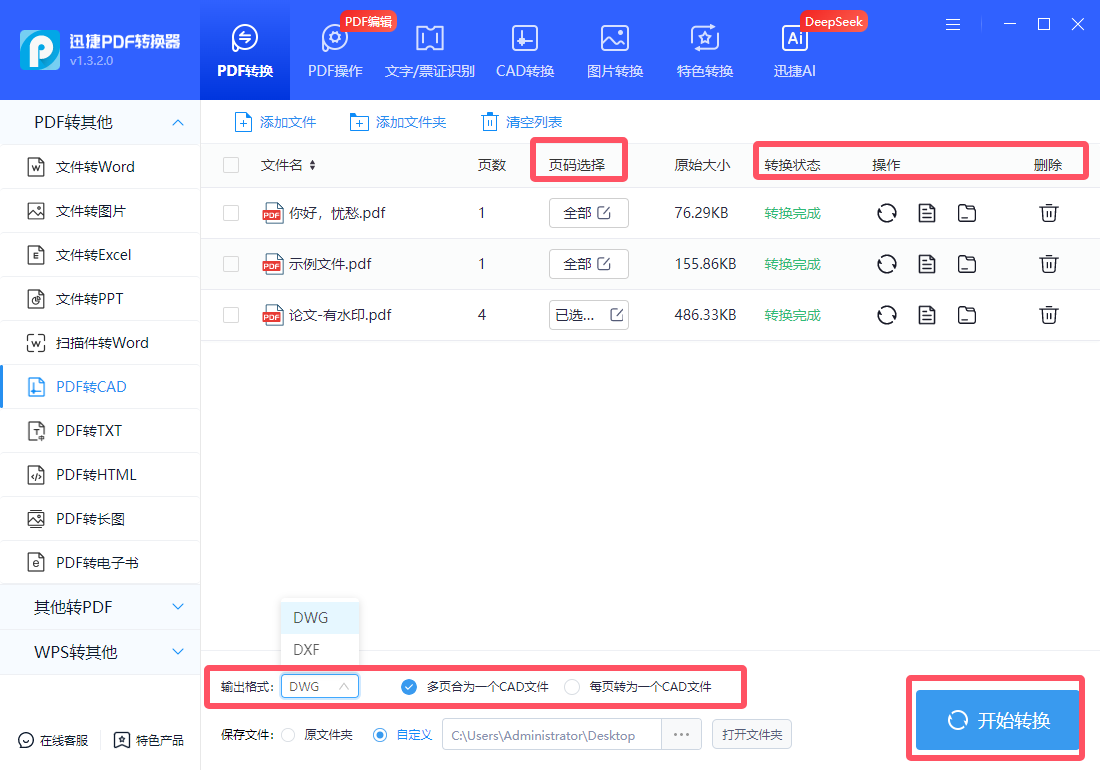Screen dimensions: 1100x770
Task: Choose 自定义 save location radio
Action: click(x=380, y=735)
